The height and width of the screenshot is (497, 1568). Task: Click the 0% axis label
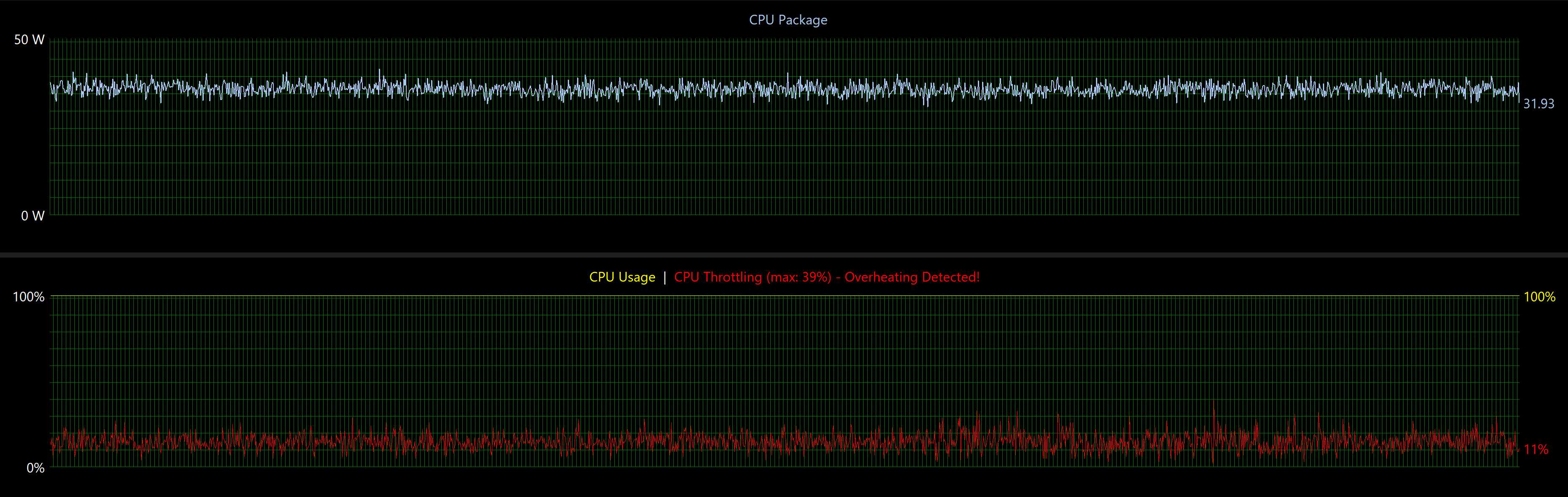(35, 468)
